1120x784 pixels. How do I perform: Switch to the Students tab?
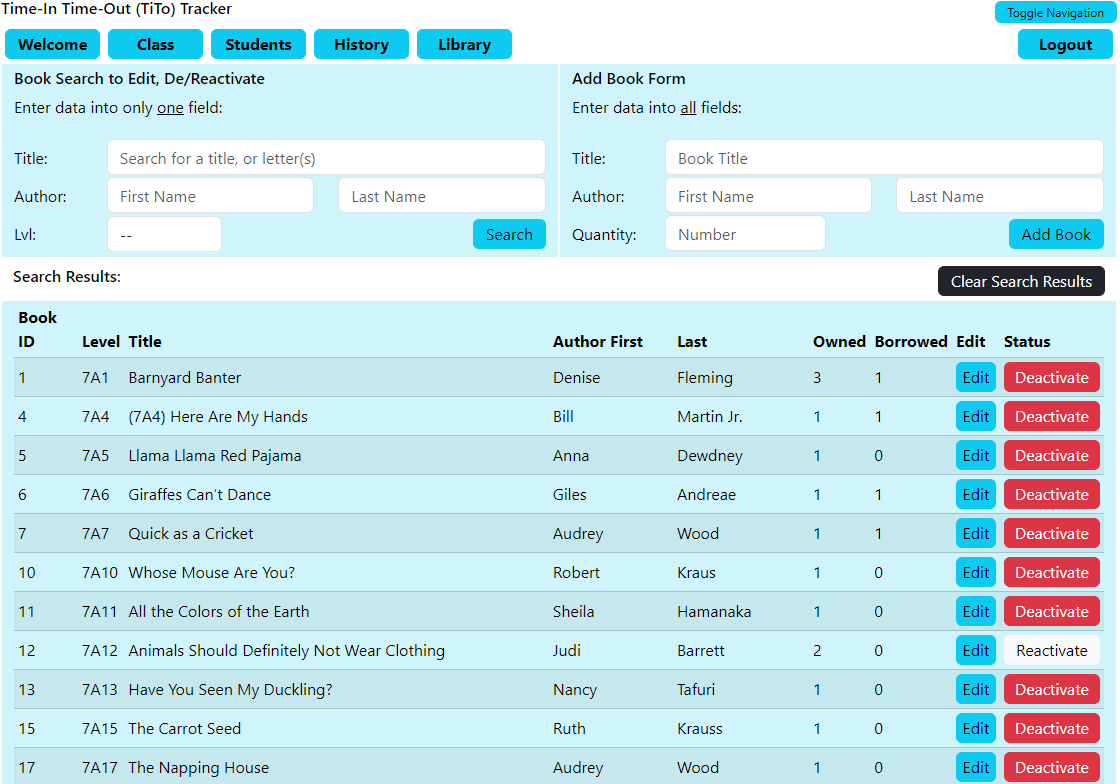[258, 44]
